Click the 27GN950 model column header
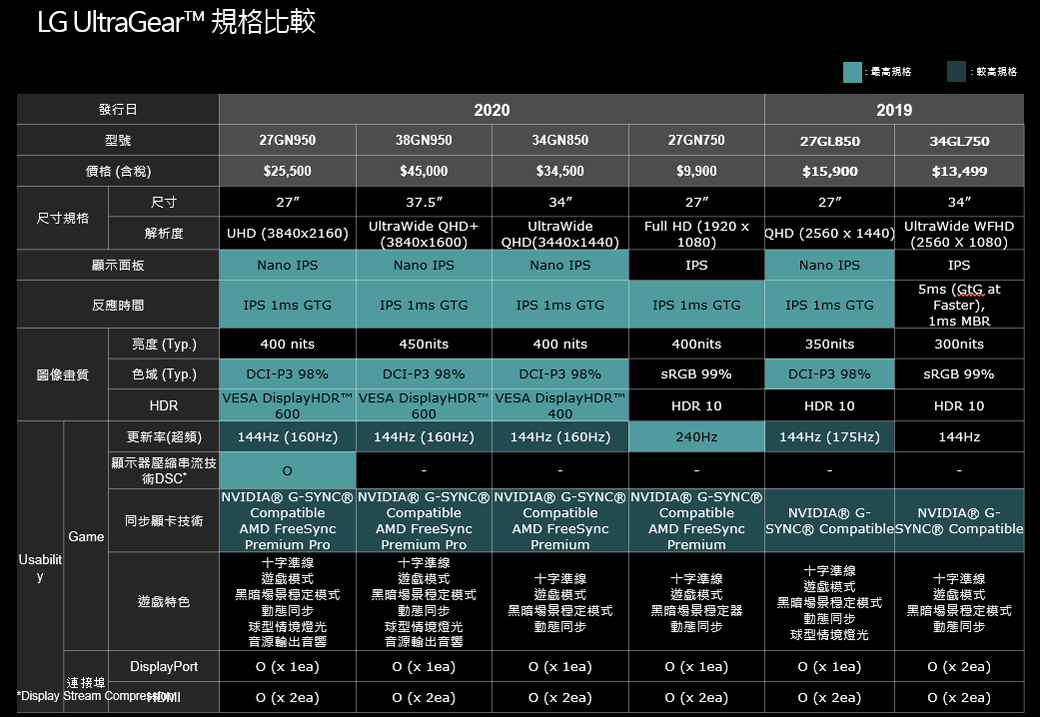 click(287, 141)
